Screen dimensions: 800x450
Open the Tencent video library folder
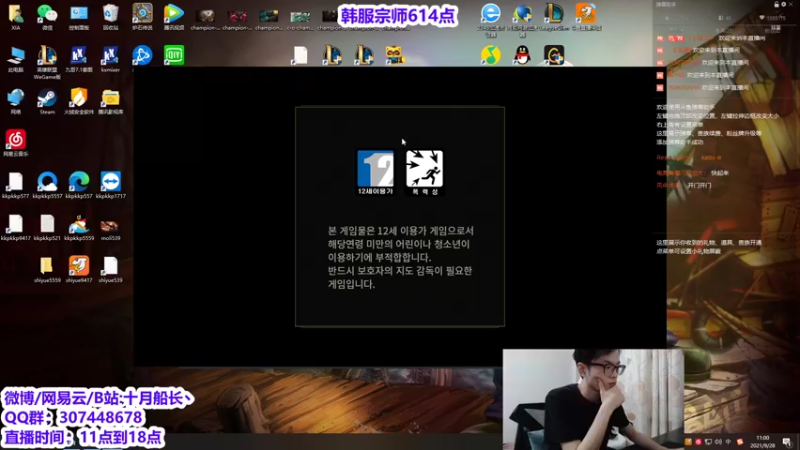pos(110,101)
